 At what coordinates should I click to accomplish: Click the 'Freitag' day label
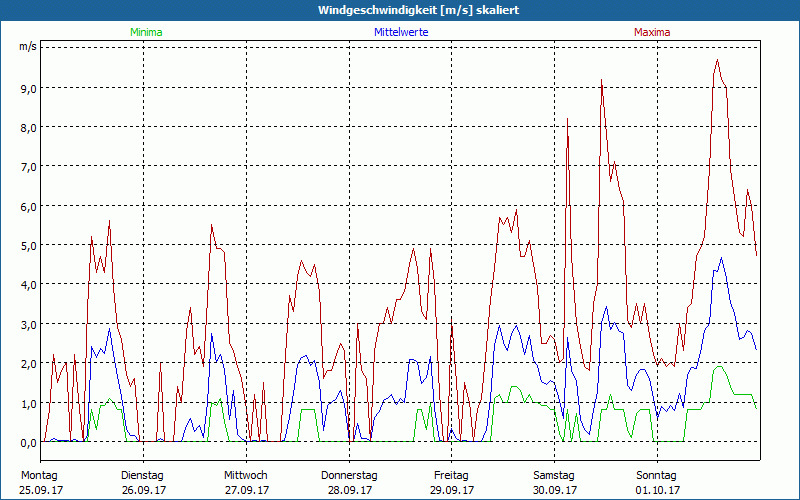click(451, 476)
